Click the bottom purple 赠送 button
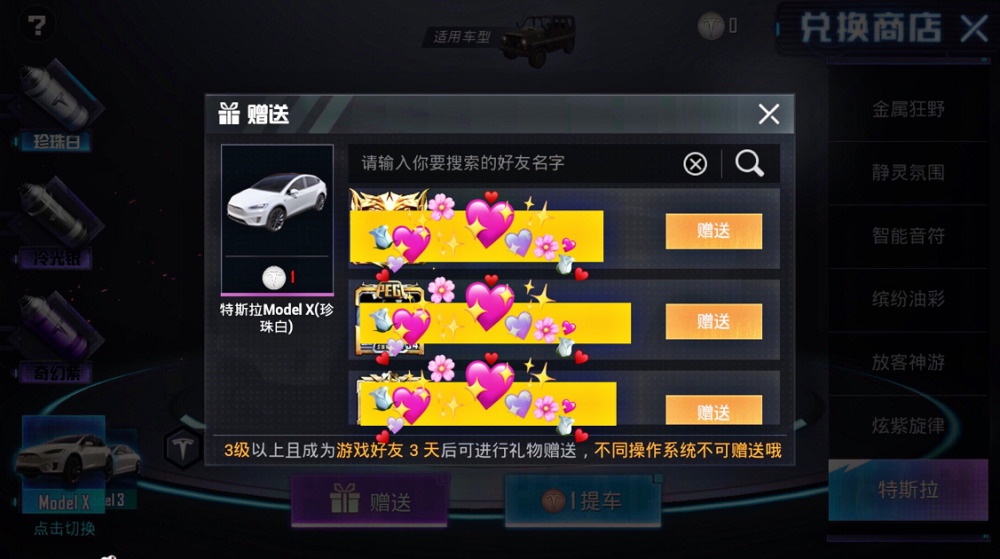1000x559 pixels. [x=370, y=500]
